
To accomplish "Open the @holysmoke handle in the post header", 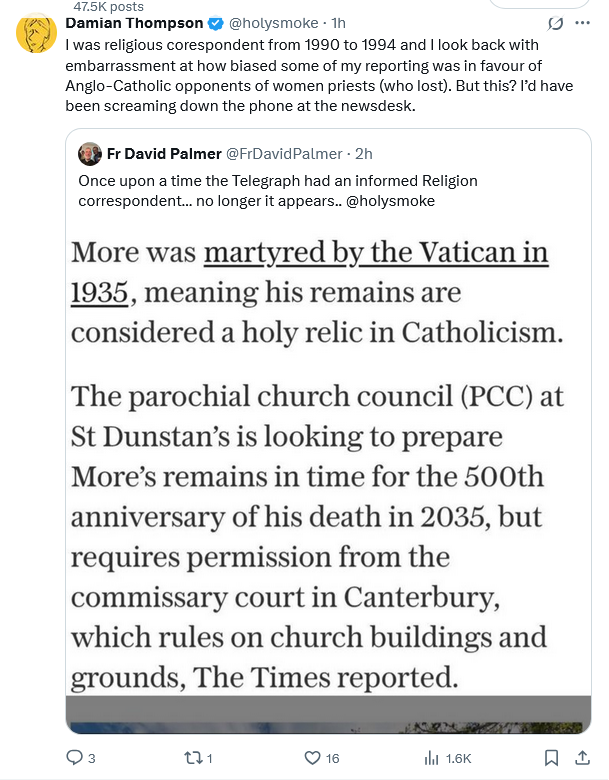I will (274, 22).
